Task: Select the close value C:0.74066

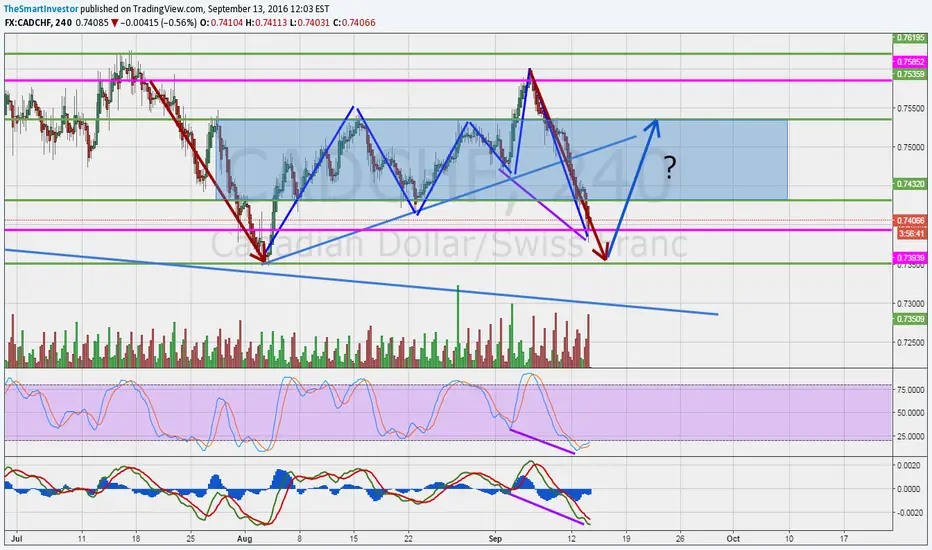Action: [x=354, y=23]
